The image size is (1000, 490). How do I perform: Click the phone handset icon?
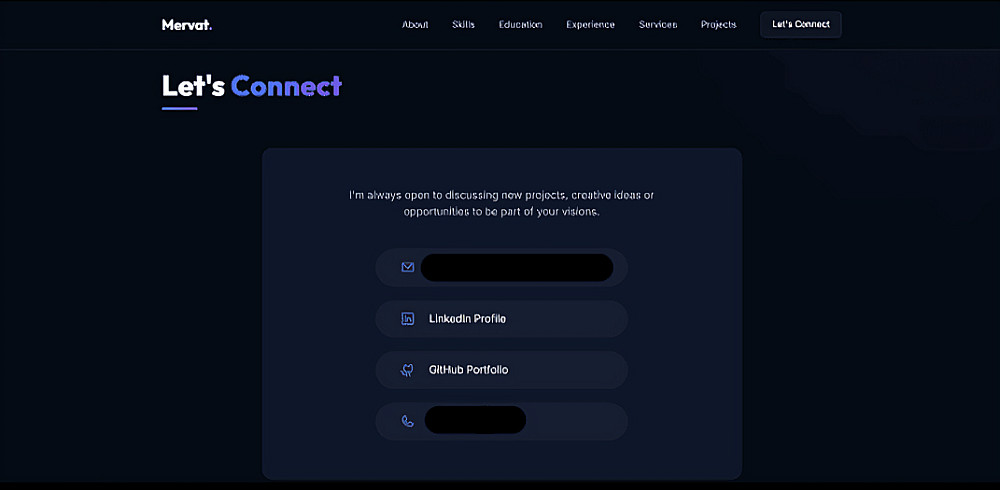[x=408, y=421]
